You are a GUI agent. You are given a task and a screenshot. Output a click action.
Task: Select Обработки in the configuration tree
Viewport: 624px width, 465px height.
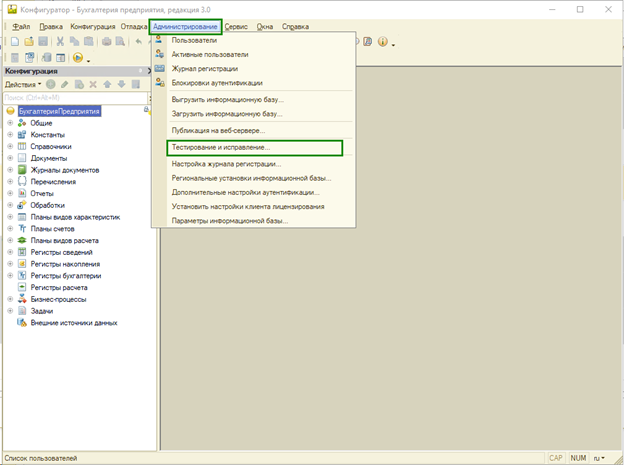(x=47, y=205)
